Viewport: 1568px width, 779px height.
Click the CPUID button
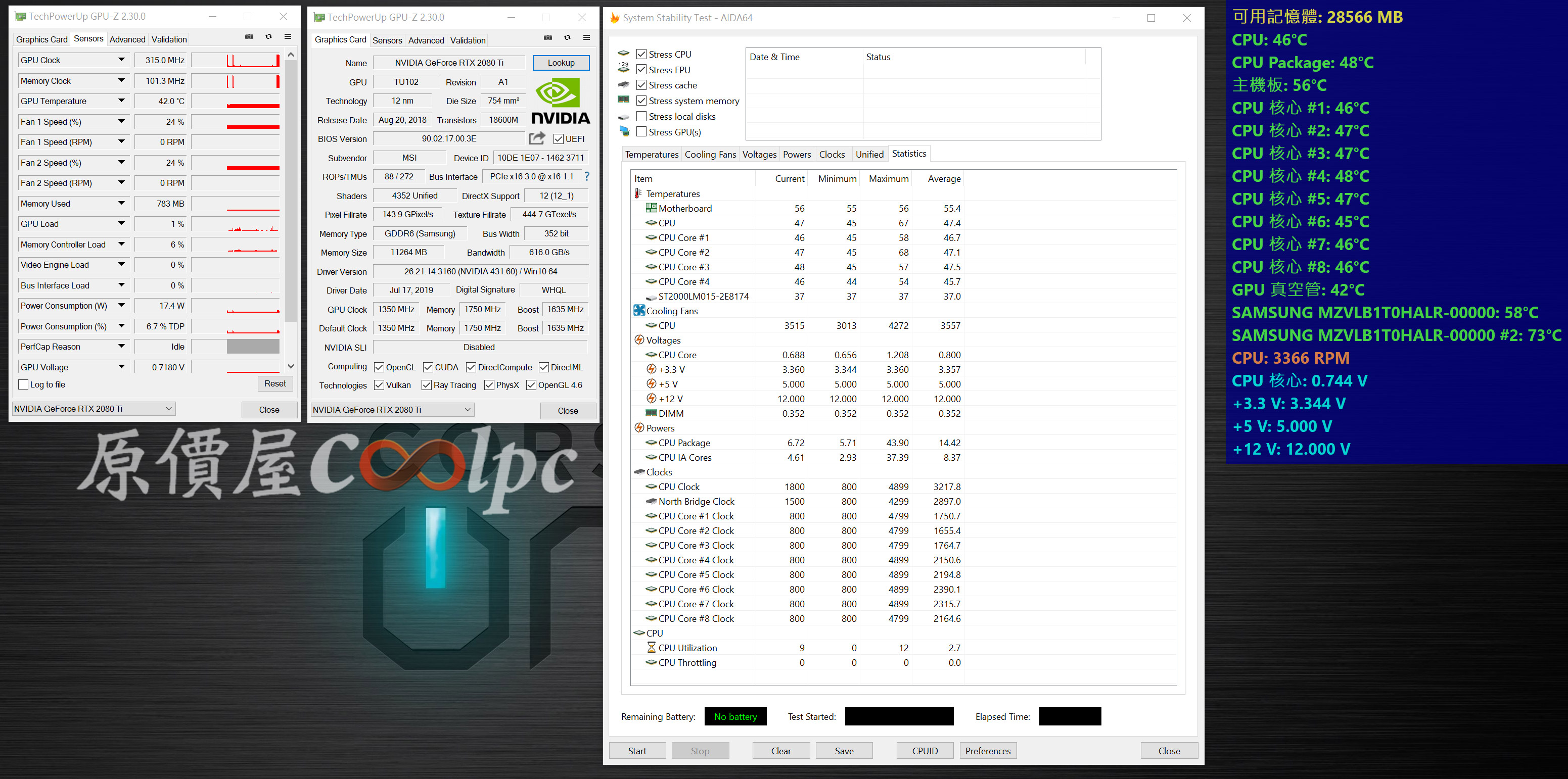tap(925, 750)
